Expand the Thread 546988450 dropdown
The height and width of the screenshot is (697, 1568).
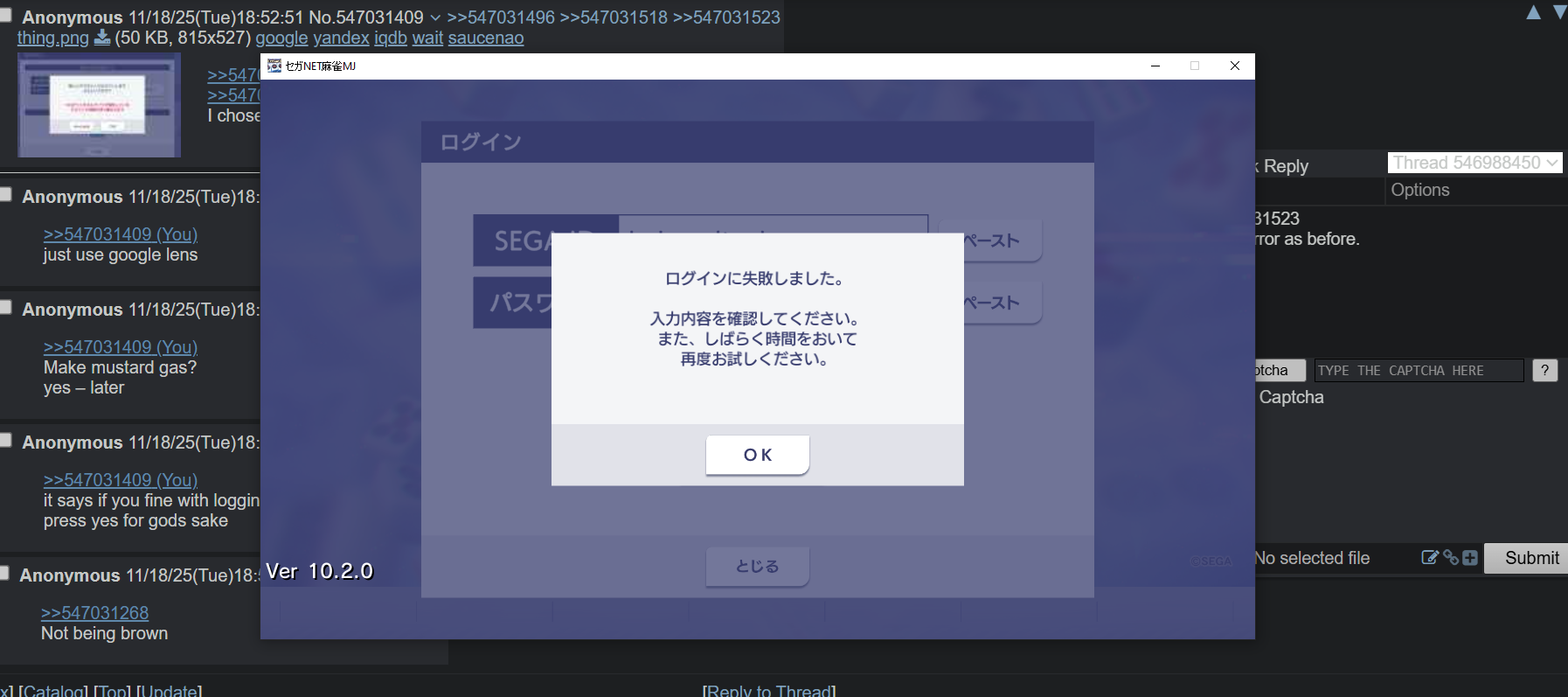pos(1474,163)
